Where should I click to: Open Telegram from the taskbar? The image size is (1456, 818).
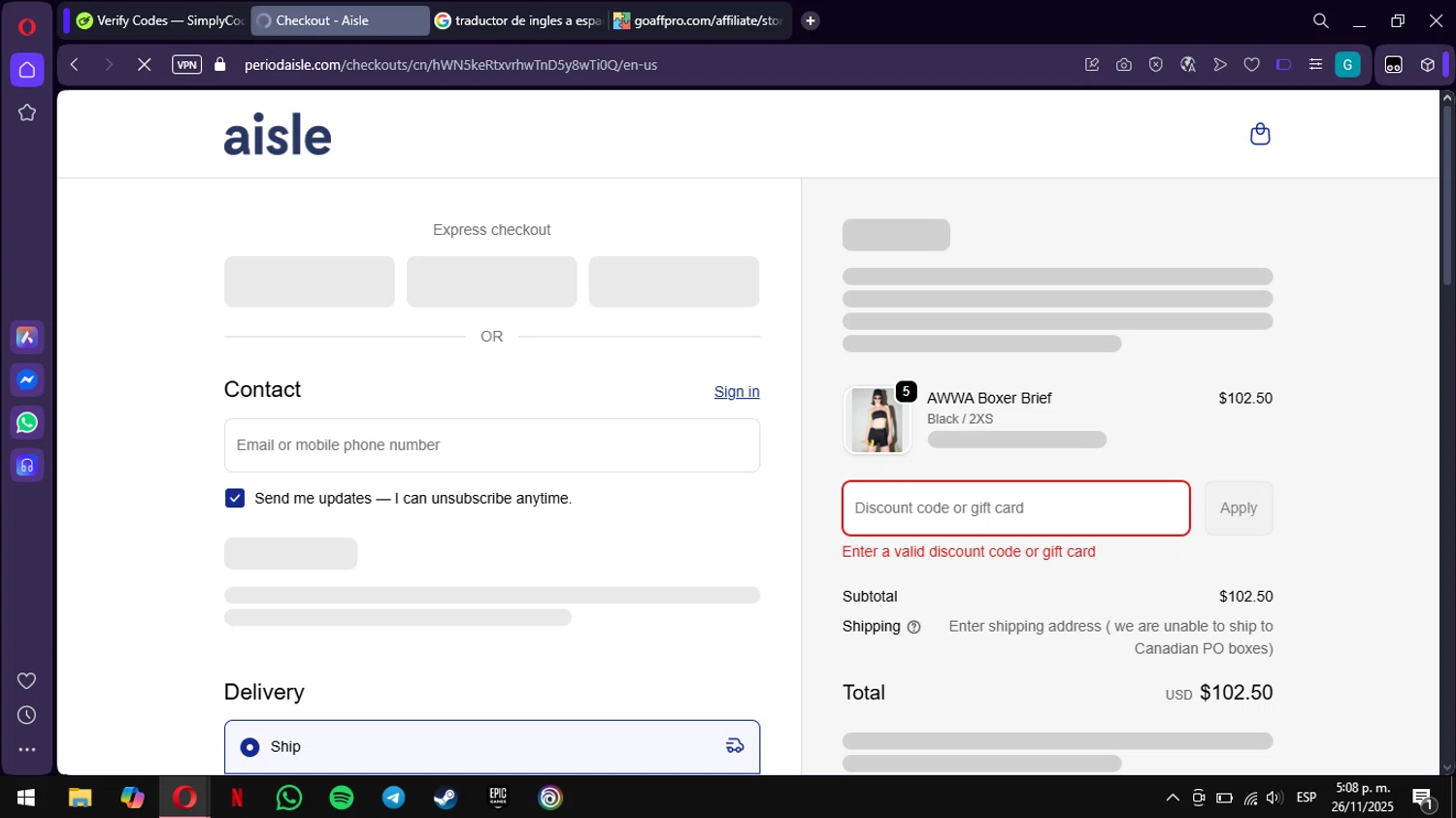pos(394,798)
